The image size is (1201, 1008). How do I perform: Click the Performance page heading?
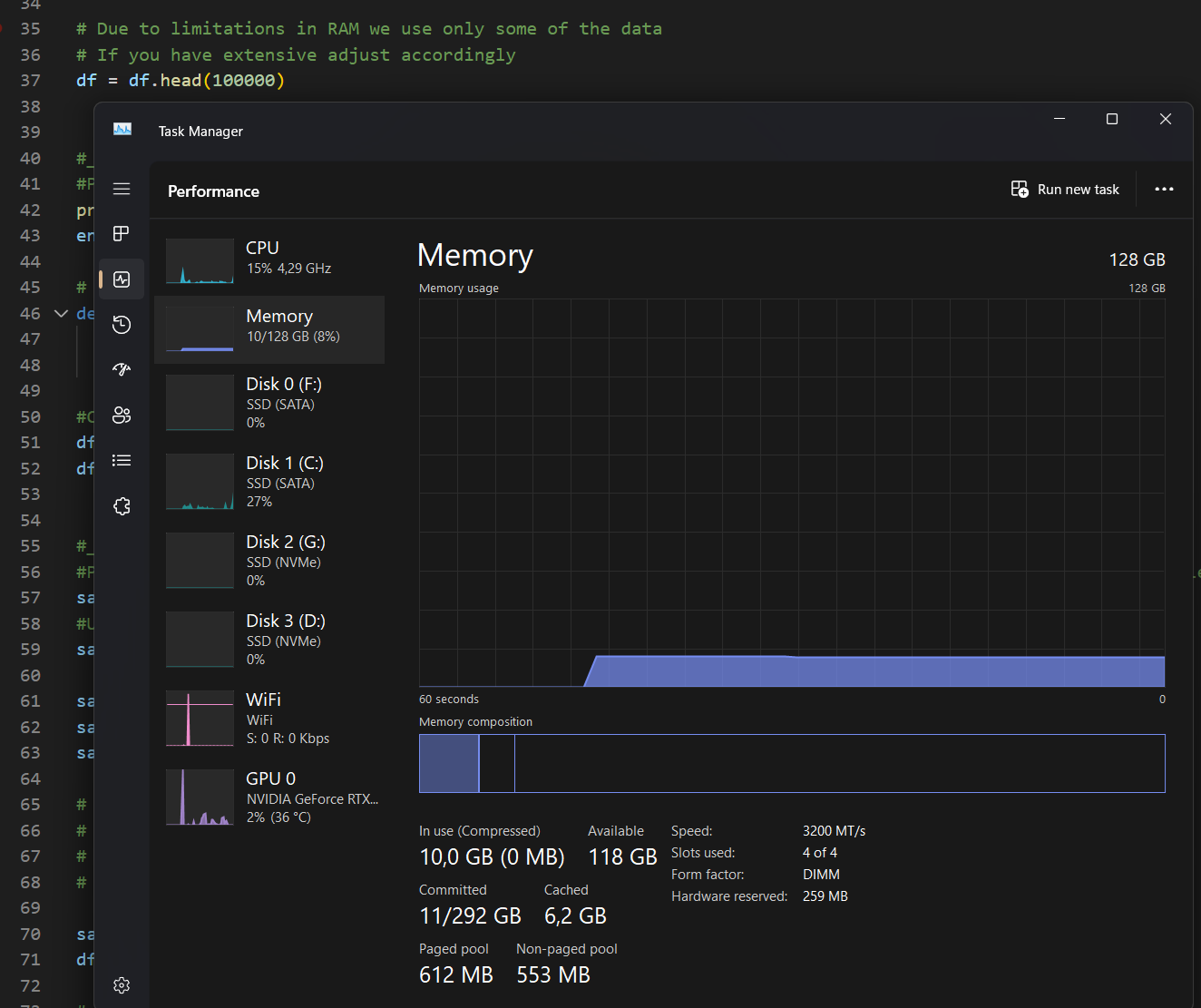click(213, 191)
